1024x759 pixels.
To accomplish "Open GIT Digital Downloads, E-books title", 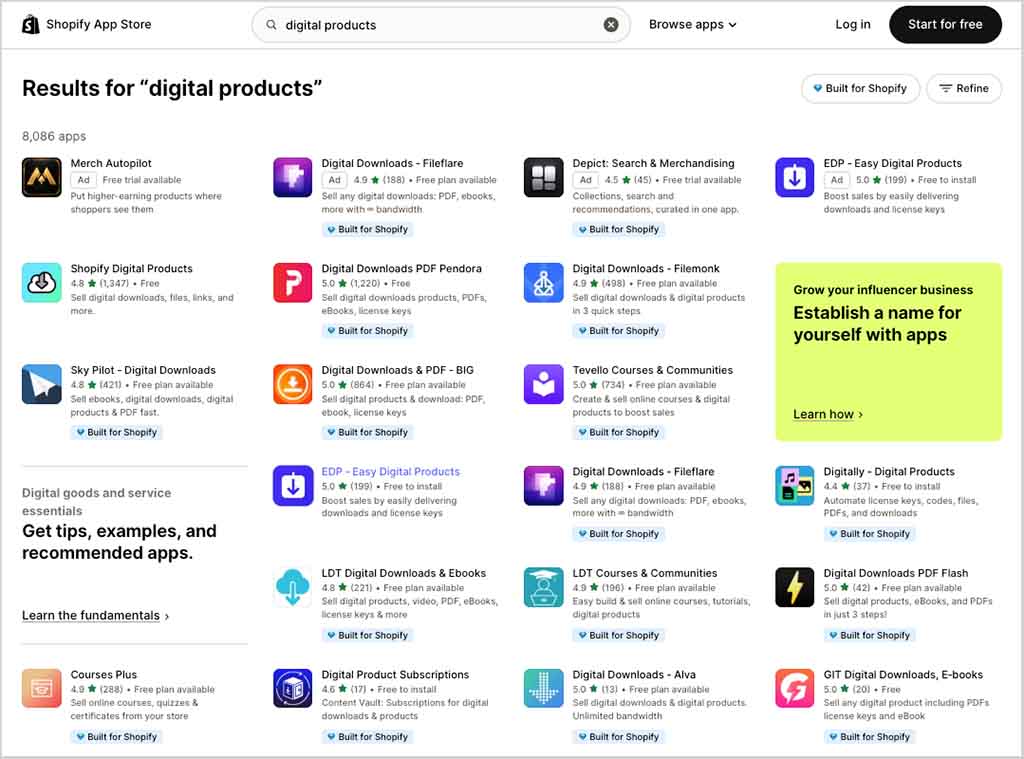I will [903, 675].
